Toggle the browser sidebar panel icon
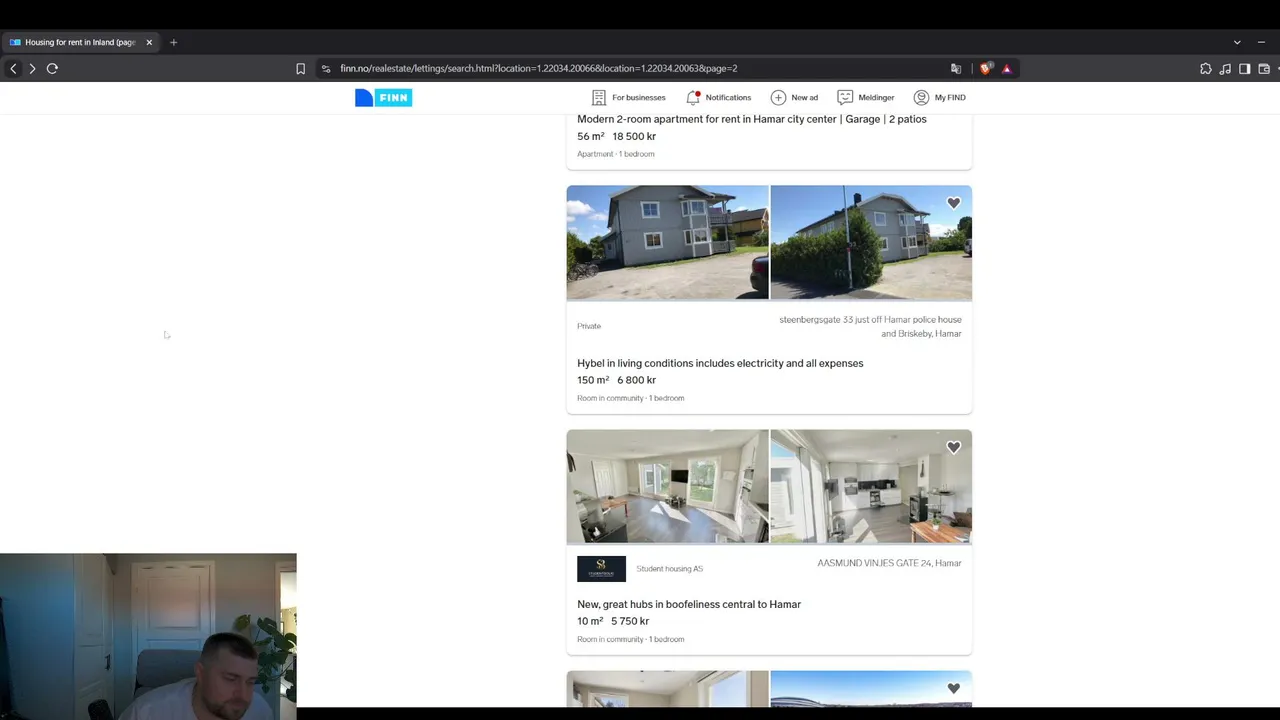Screen dimensions: 1280x720 [x=1244, y=69]
